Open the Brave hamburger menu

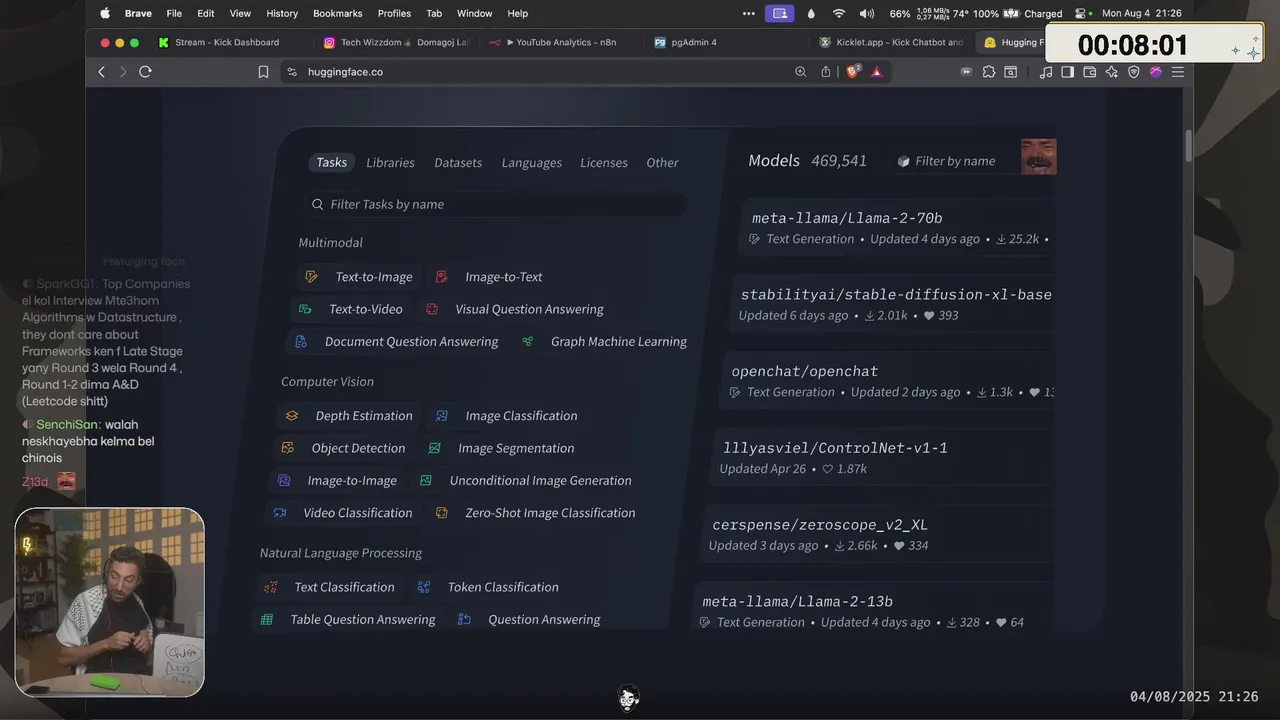click(x=1178, y=72)
